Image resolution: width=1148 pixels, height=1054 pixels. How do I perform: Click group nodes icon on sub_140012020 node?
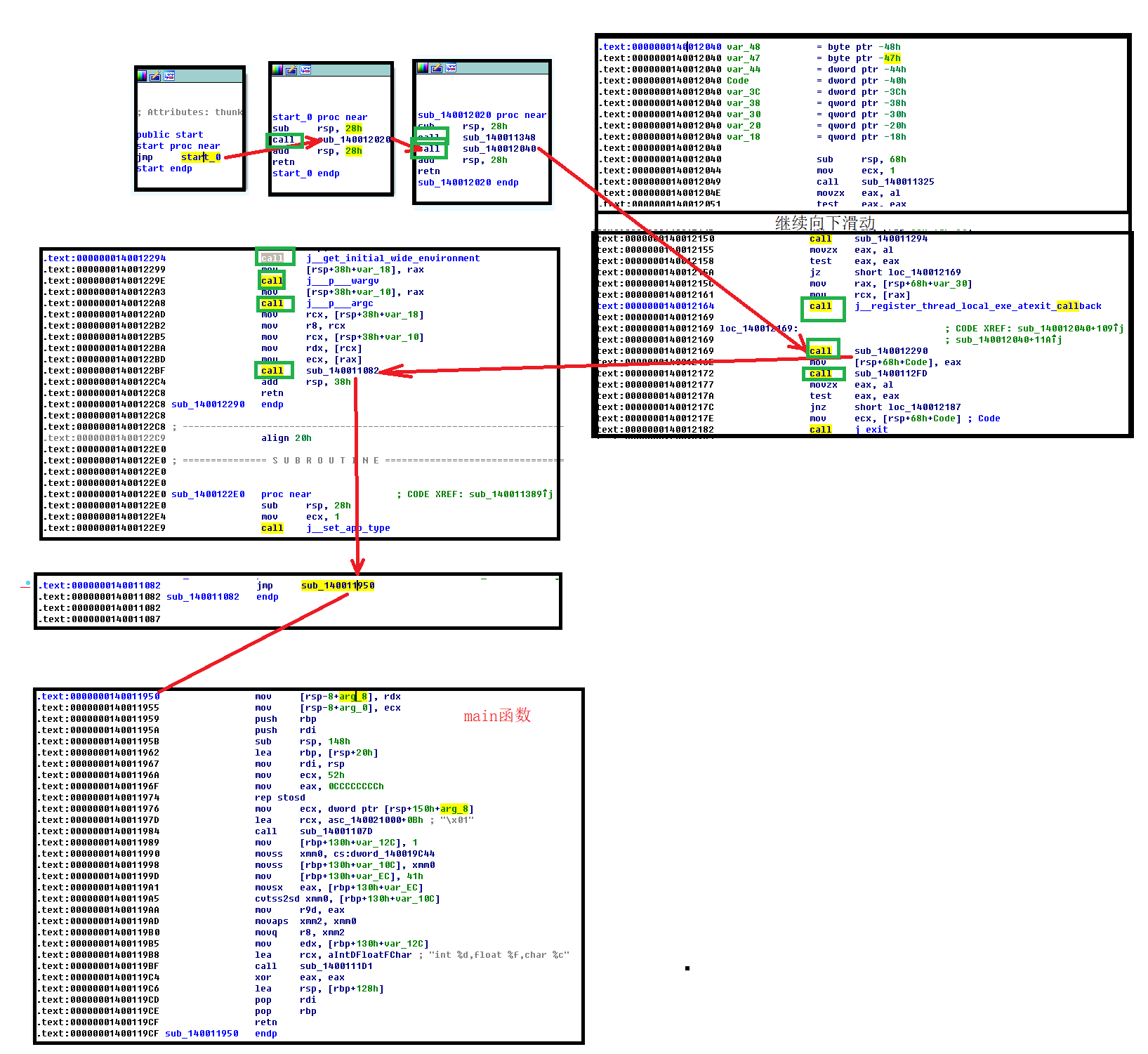coord(451,67)
